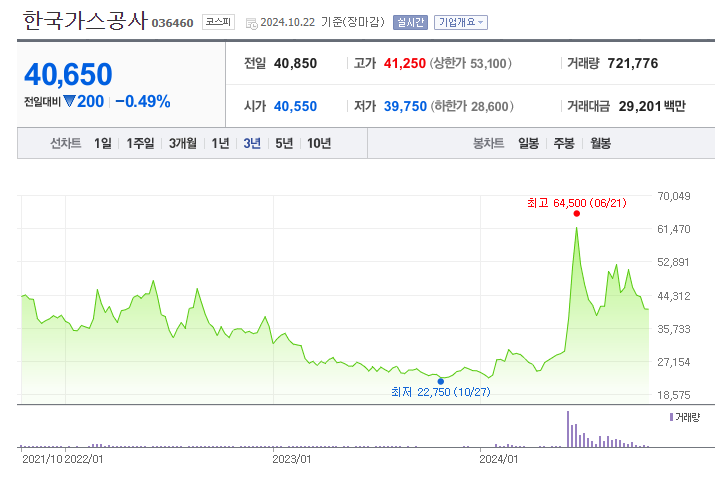
Task: Click the red 최고 peak marker dot
Action: tap(577, 213)
